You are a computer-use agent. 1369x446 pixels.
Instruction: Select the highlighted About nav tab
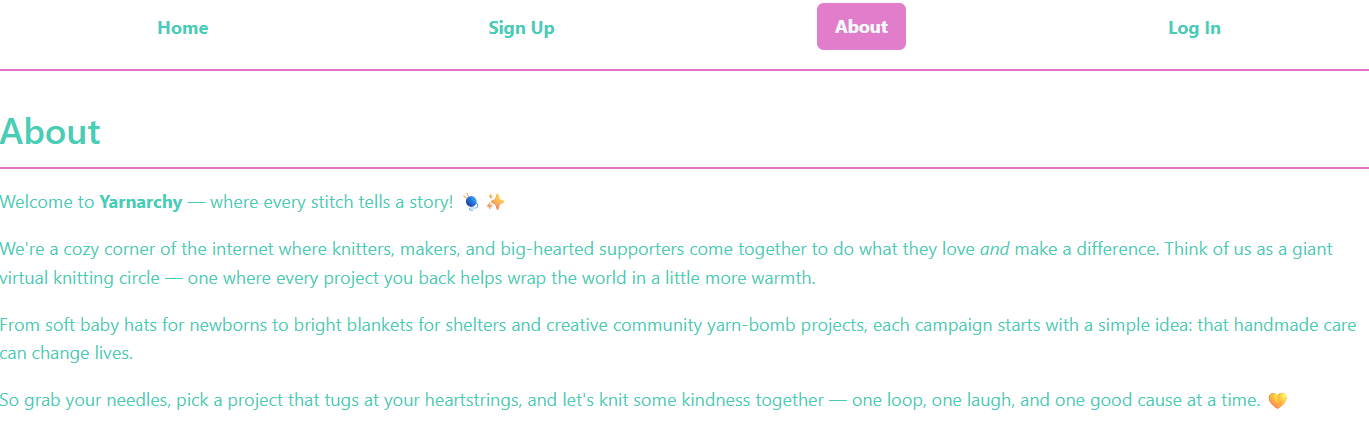861,27
